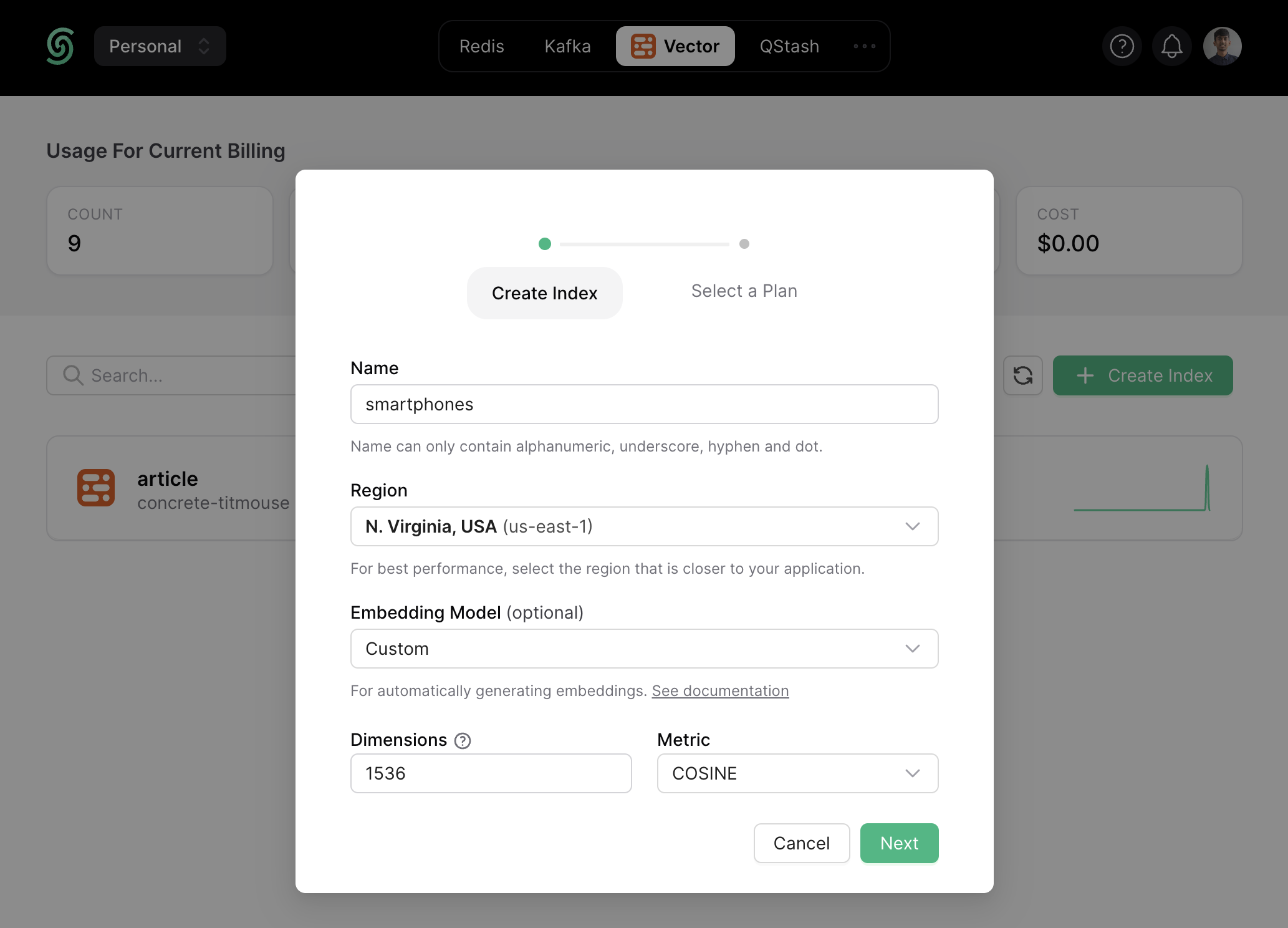Screen dimensions: 1288x928
Task: Click the See documentation link
Action: (720, 689)
